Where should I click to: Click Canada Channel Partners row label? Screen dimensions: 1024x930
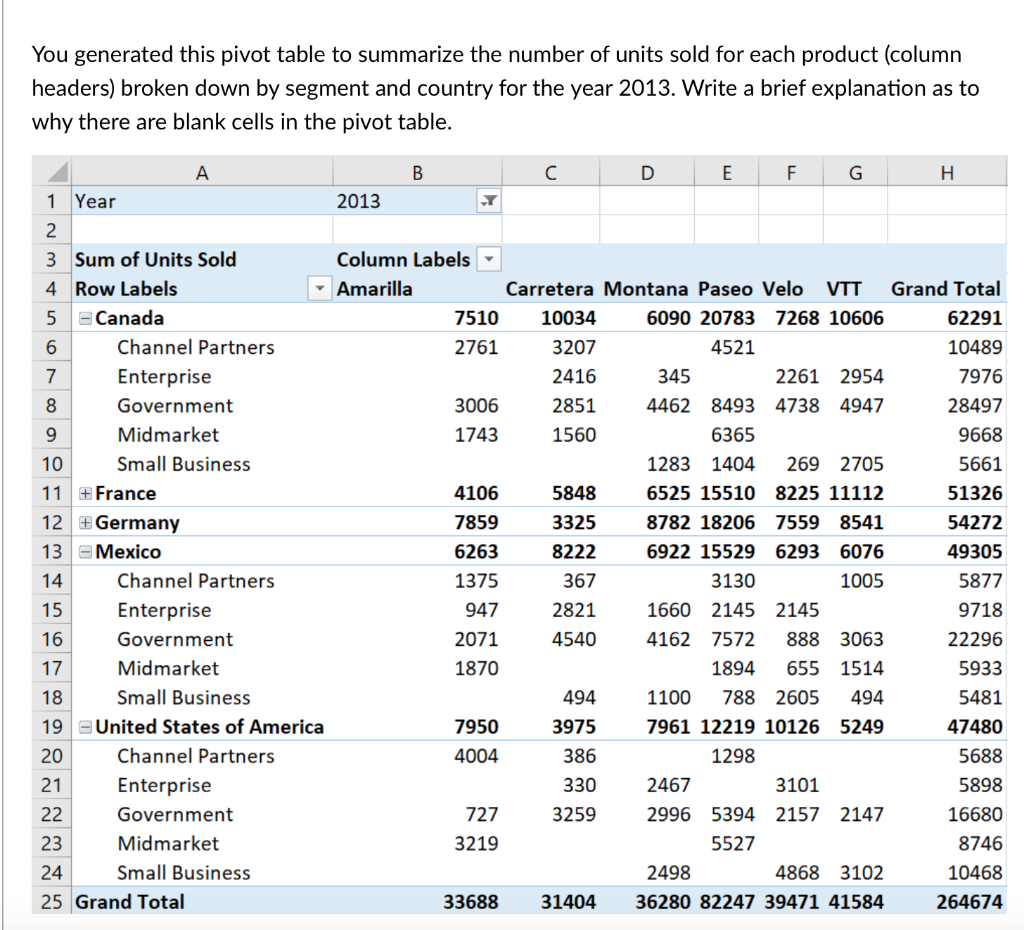196,347
